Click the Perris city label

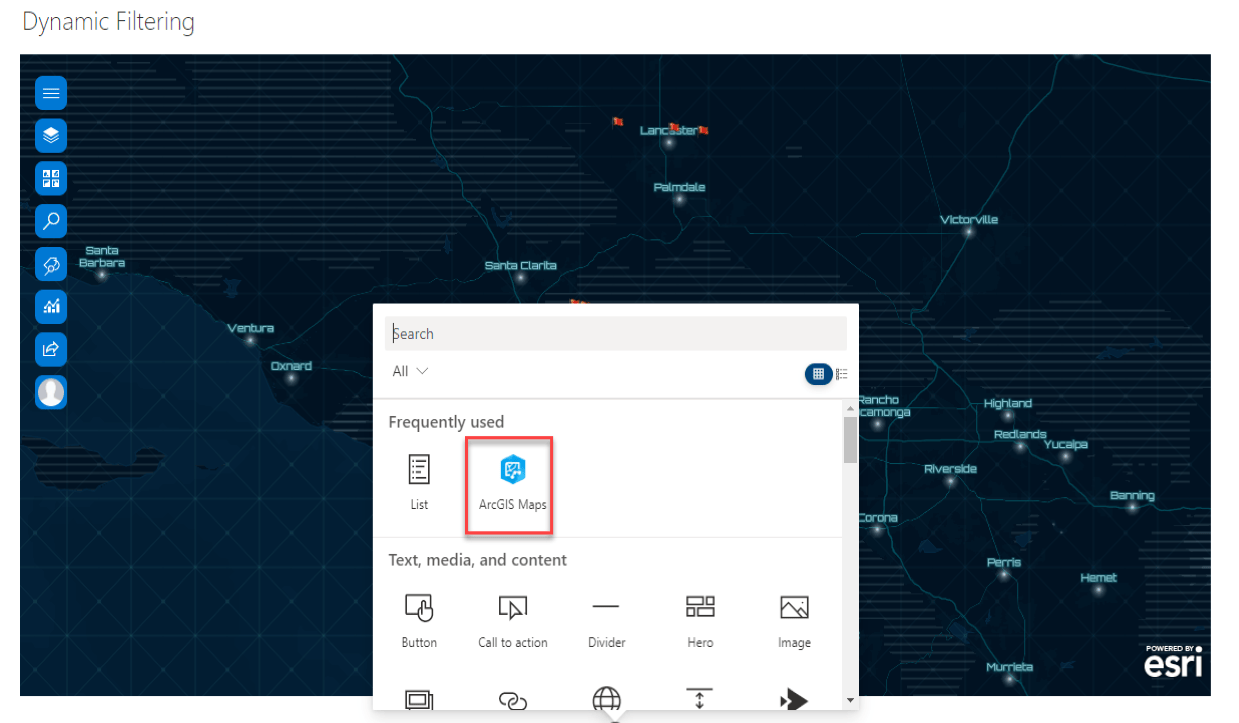click(1004, 562)
